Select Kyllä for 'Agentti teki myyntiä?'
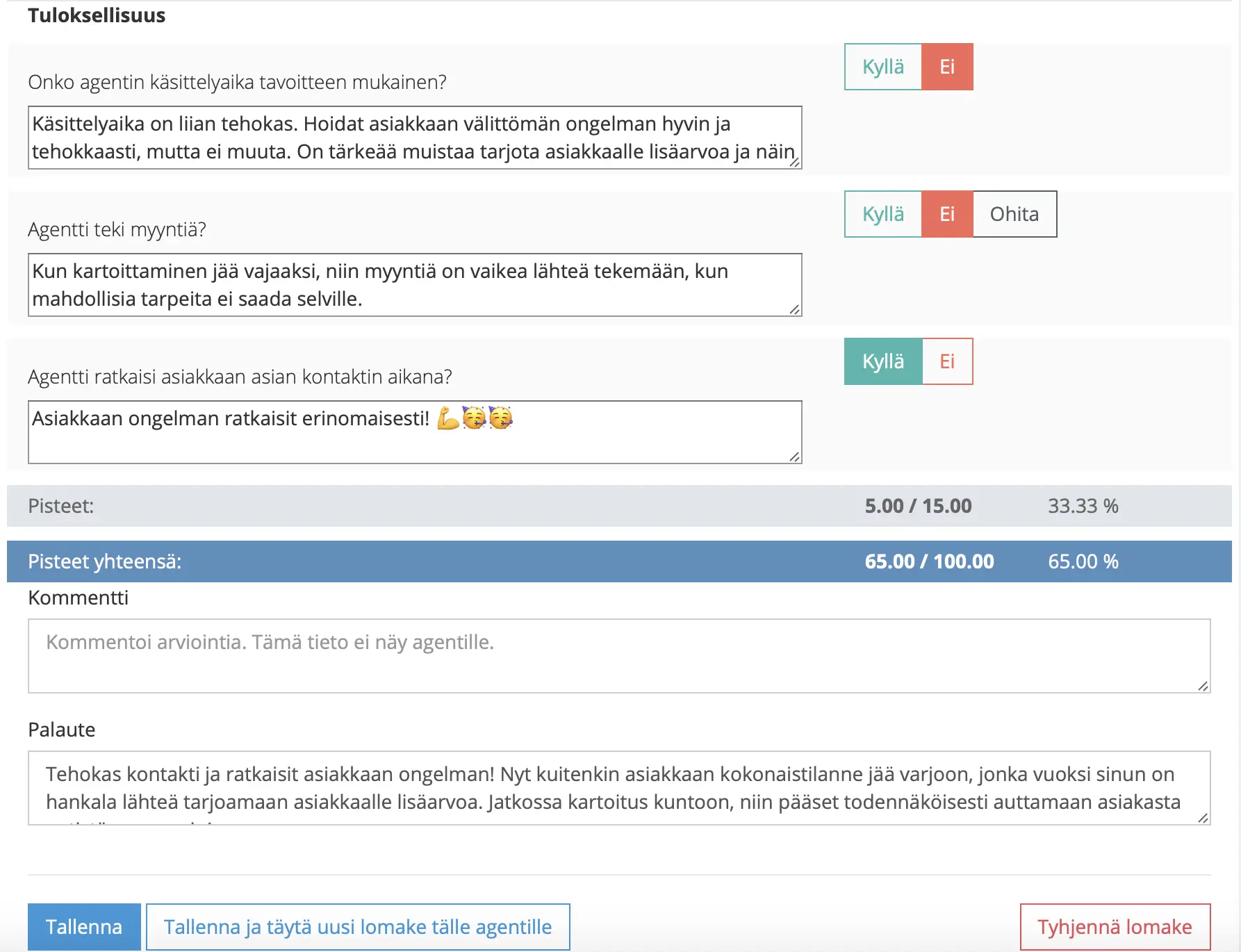The width and height of the screenshot is (1241, 952). [x=882, y=214]
